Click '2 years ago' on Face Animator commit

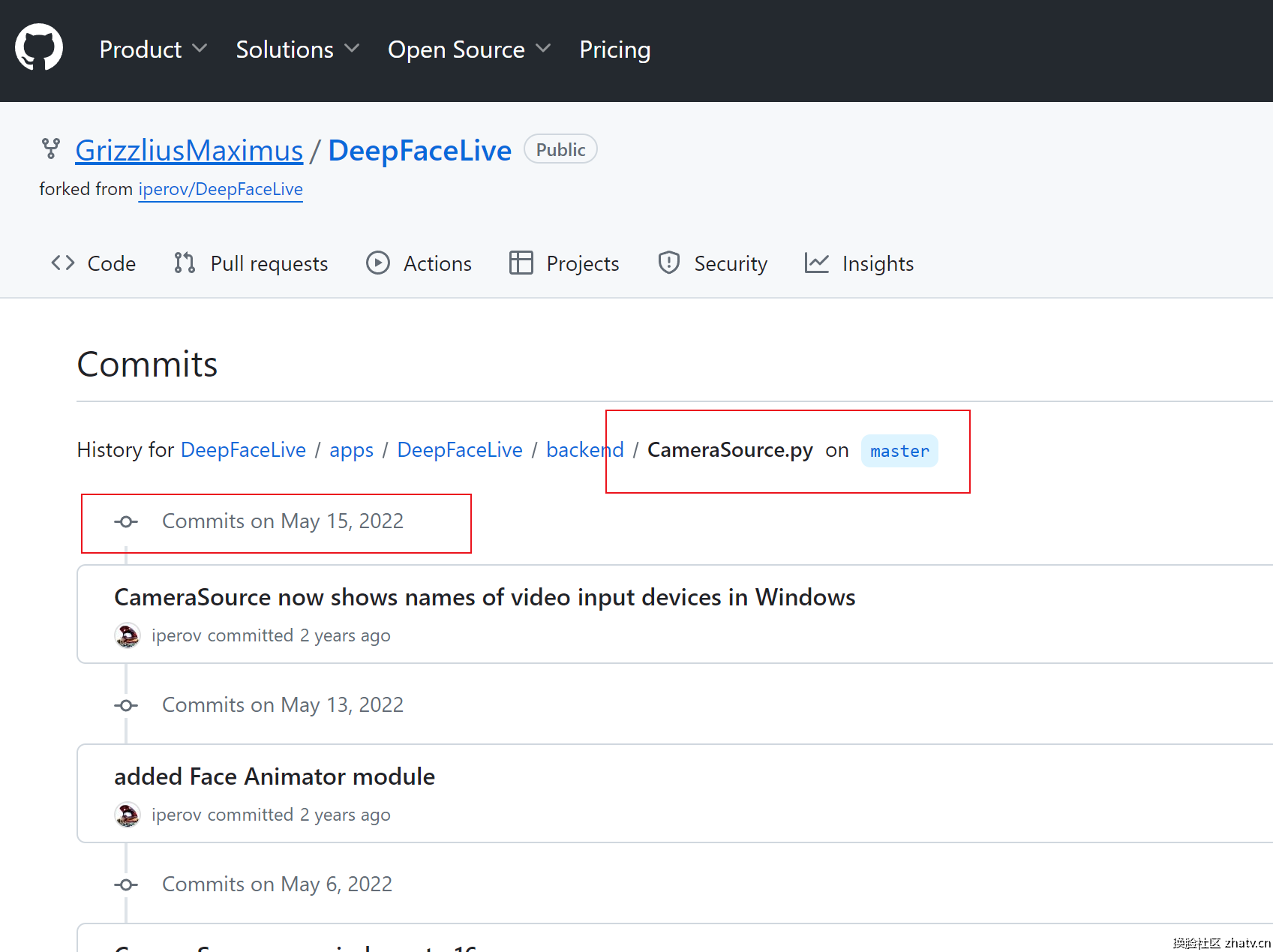pos(345,815)
